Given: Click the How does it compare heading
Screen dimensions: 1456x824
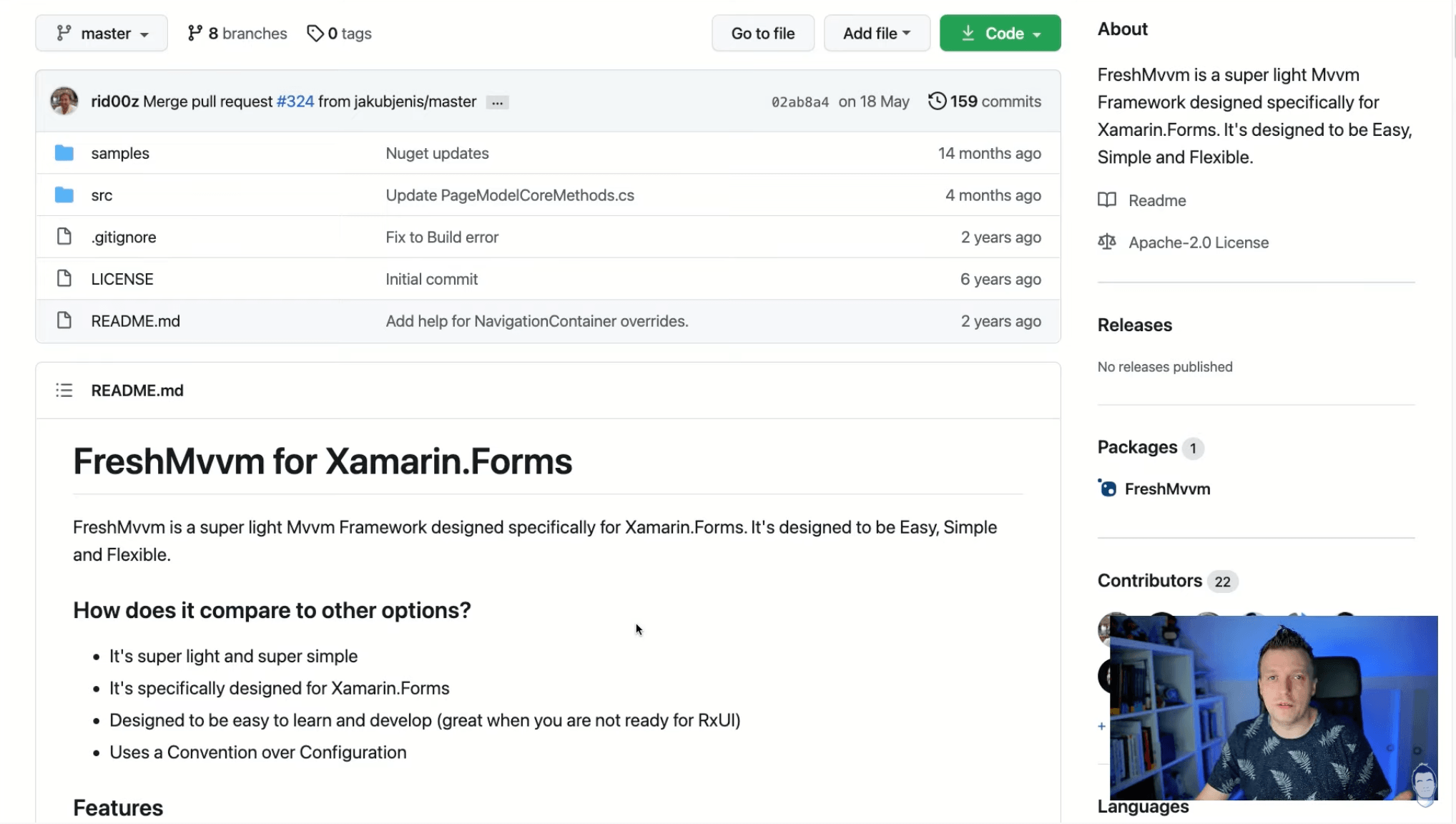Looking at the screenshot, I should pos(272,610).
